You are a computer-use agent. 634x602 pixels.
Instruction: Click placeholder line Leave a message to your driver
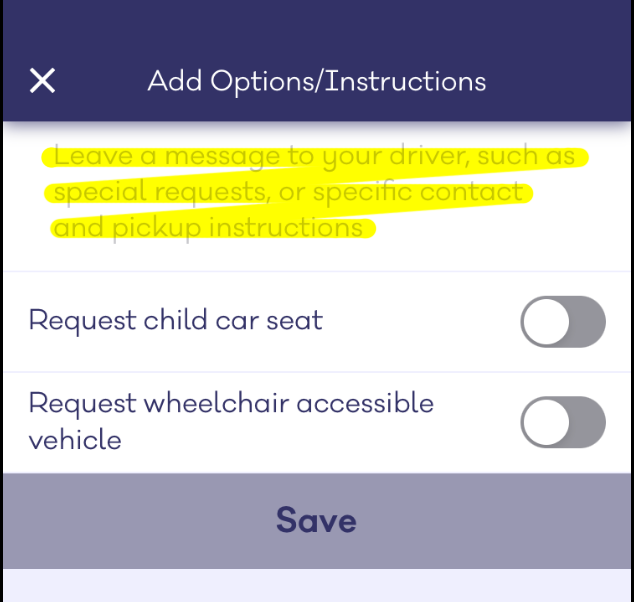click(314, 156)
